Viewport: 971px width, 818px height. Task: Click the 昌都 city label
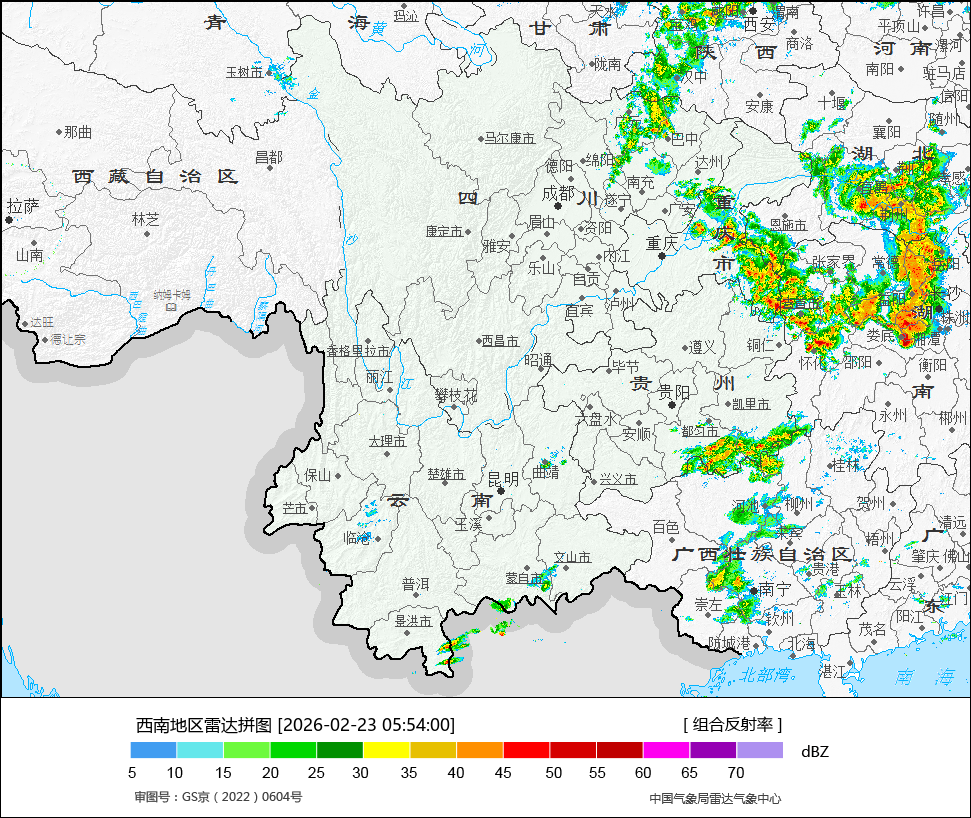tap(269, 157)
